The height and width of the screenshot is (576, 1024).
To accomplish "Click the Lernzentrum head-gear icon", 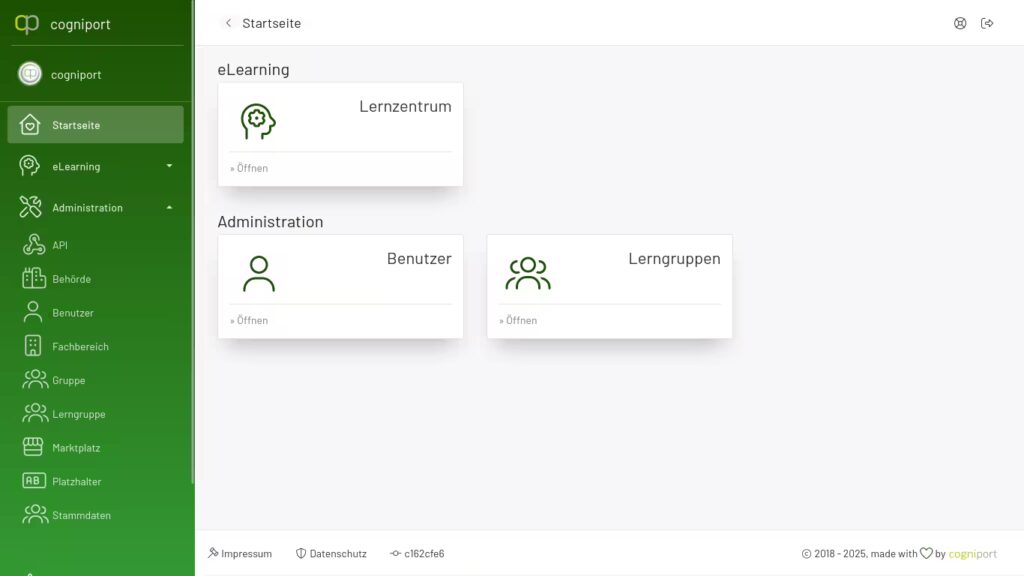I will [x=258, y=121].
